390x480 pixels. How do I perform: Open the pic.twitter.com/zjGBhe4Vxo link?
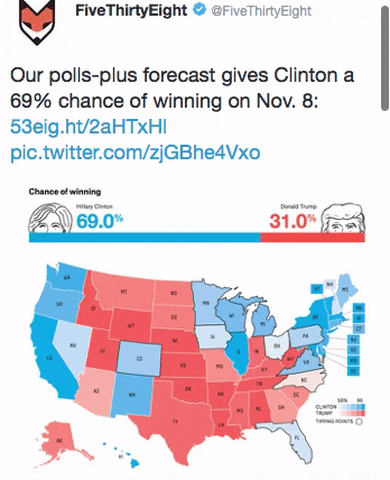click(x=135, y=152)
